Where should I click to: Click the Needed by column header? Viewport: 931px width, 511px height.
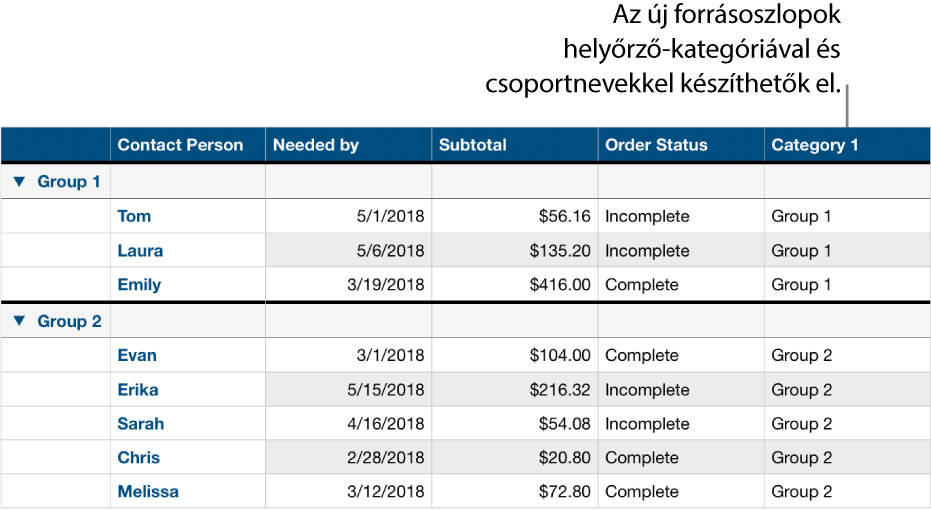315,145
